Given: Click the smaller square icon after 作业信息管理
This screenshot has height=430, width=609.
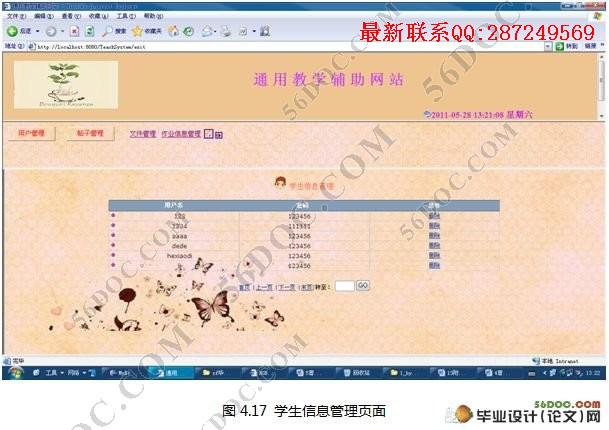Looking at the screenshot, I should (219, 135).
